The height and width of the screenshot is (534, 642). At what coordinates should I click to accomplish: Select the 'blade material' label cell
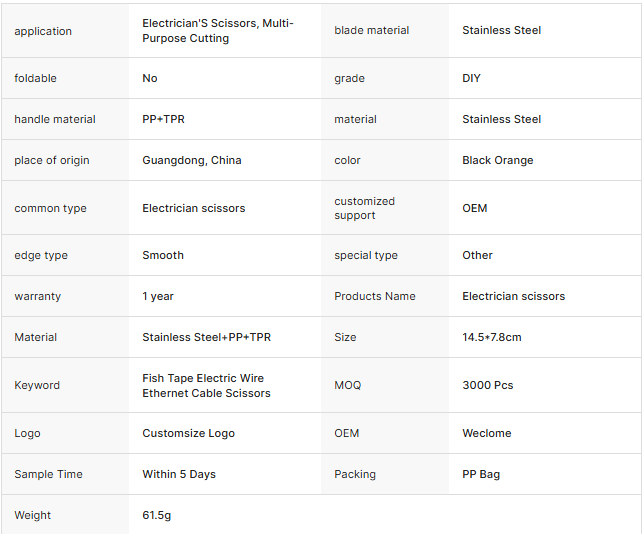pyautogui.click(x=371, y=31)
